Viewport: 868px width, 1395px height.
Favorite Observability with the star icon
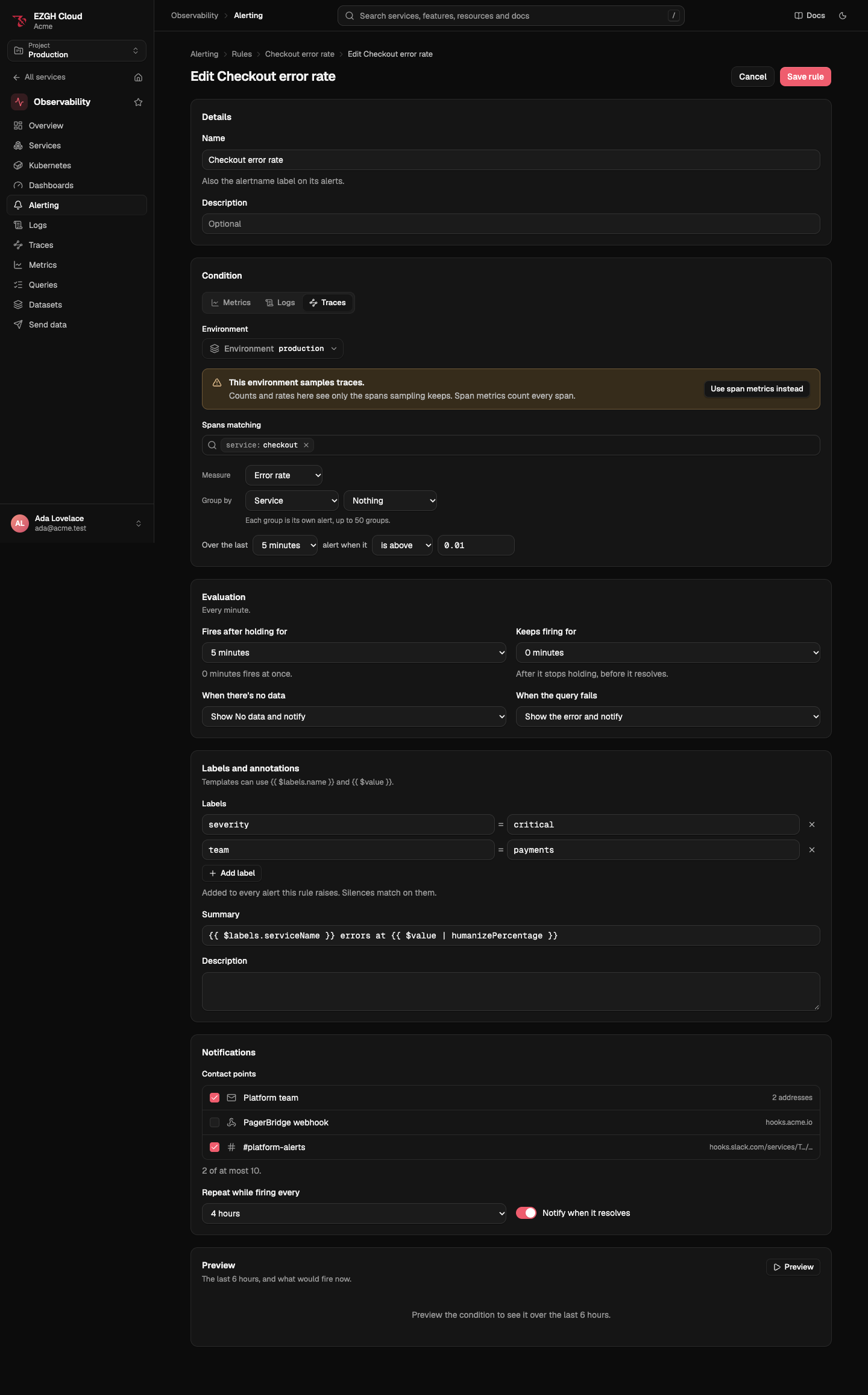coord(138,102)
